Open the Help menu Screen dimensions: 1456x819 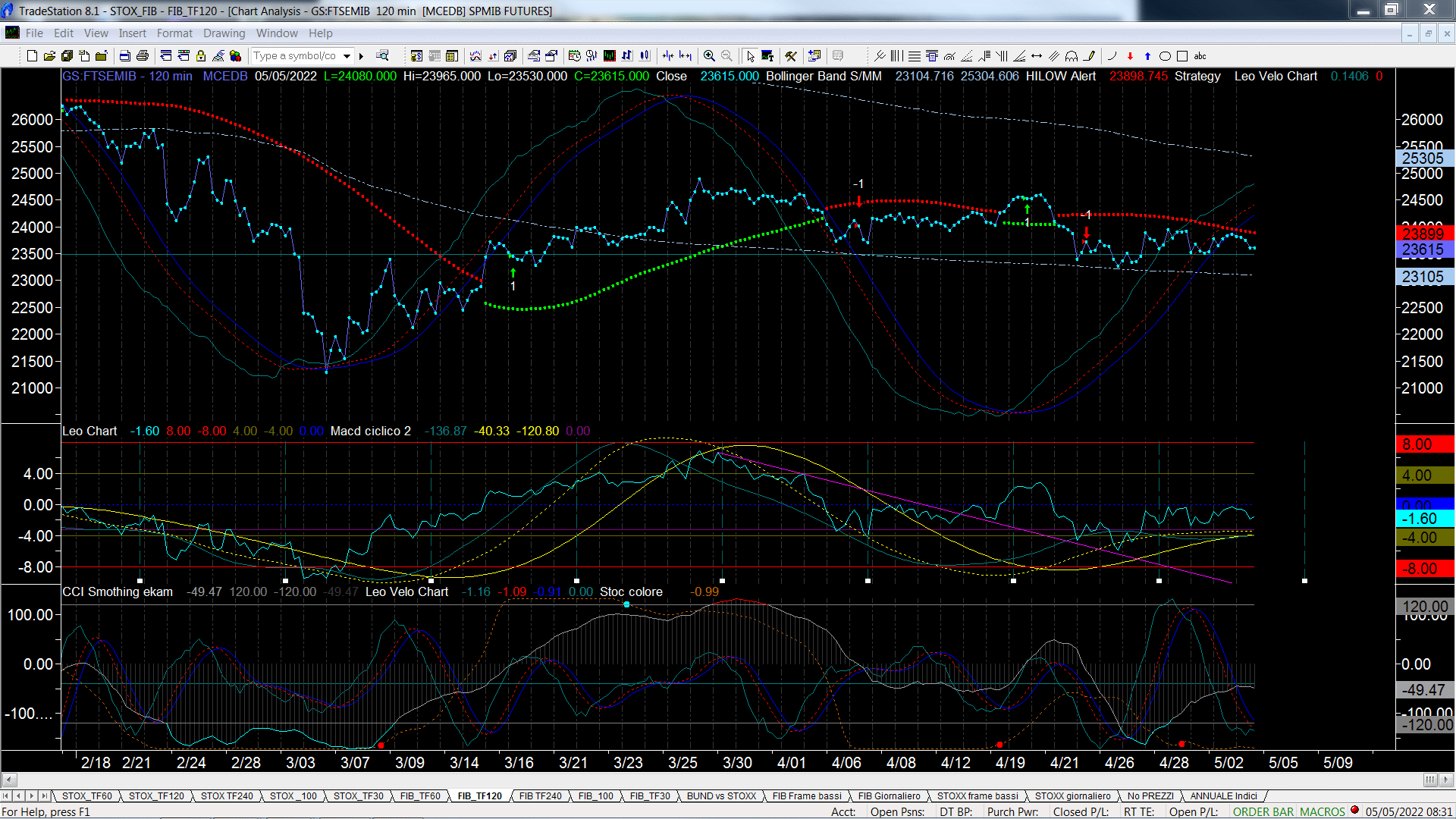320,33
